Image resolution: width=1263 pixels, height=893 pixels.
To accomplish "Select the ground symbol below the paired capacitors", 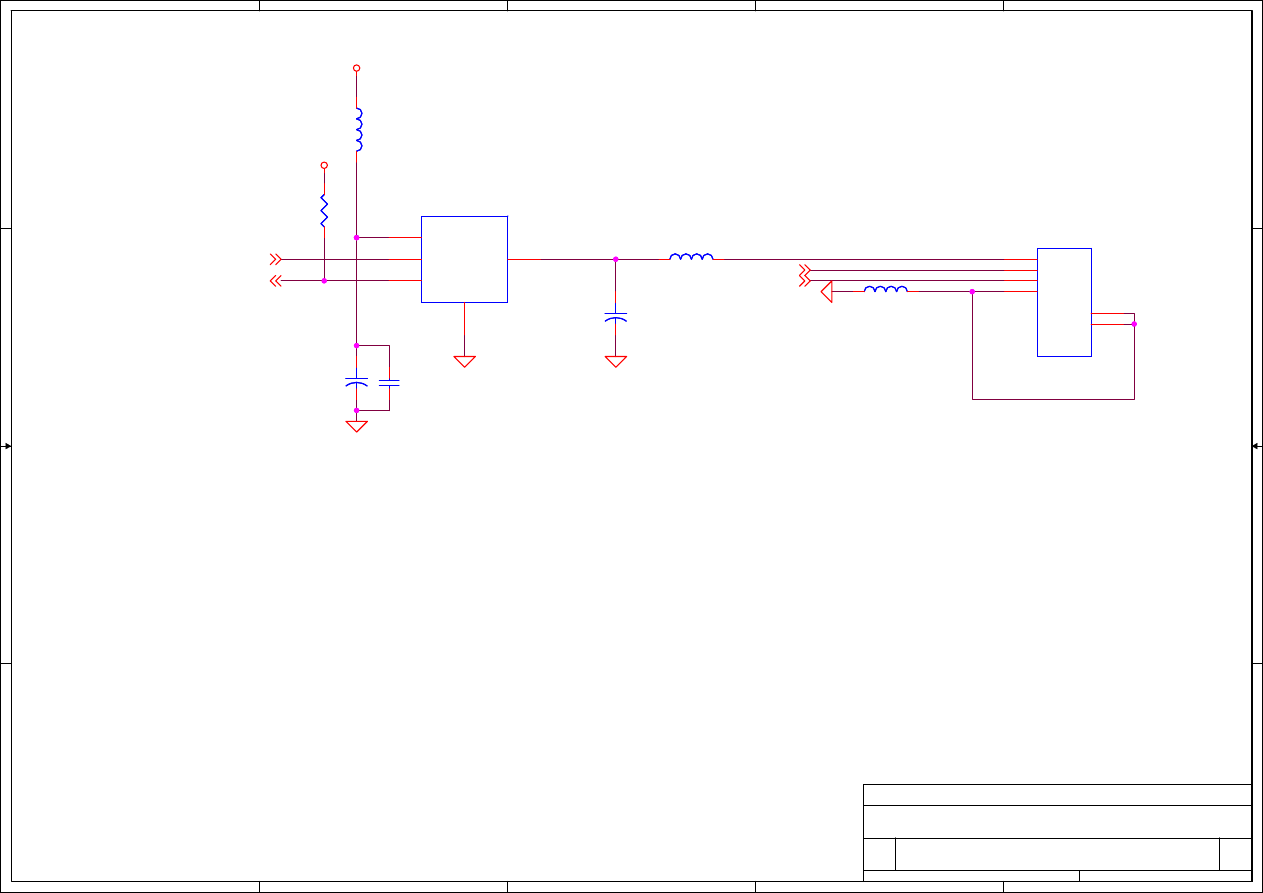I will point(356,426).
